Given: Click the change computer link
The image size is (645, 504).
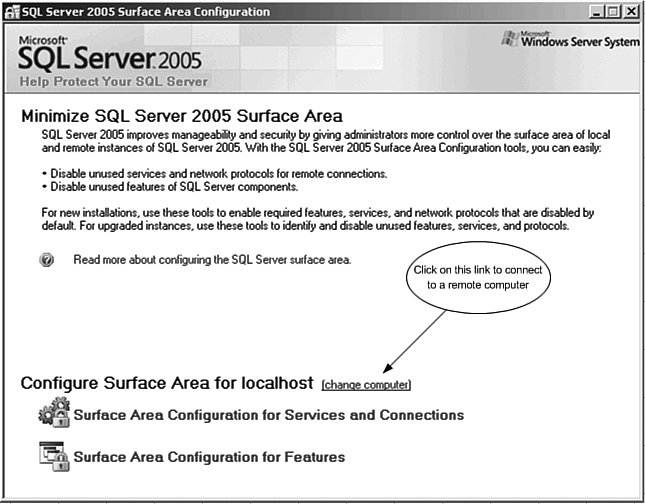Looking at the screenshot, I should click(366, 385).
